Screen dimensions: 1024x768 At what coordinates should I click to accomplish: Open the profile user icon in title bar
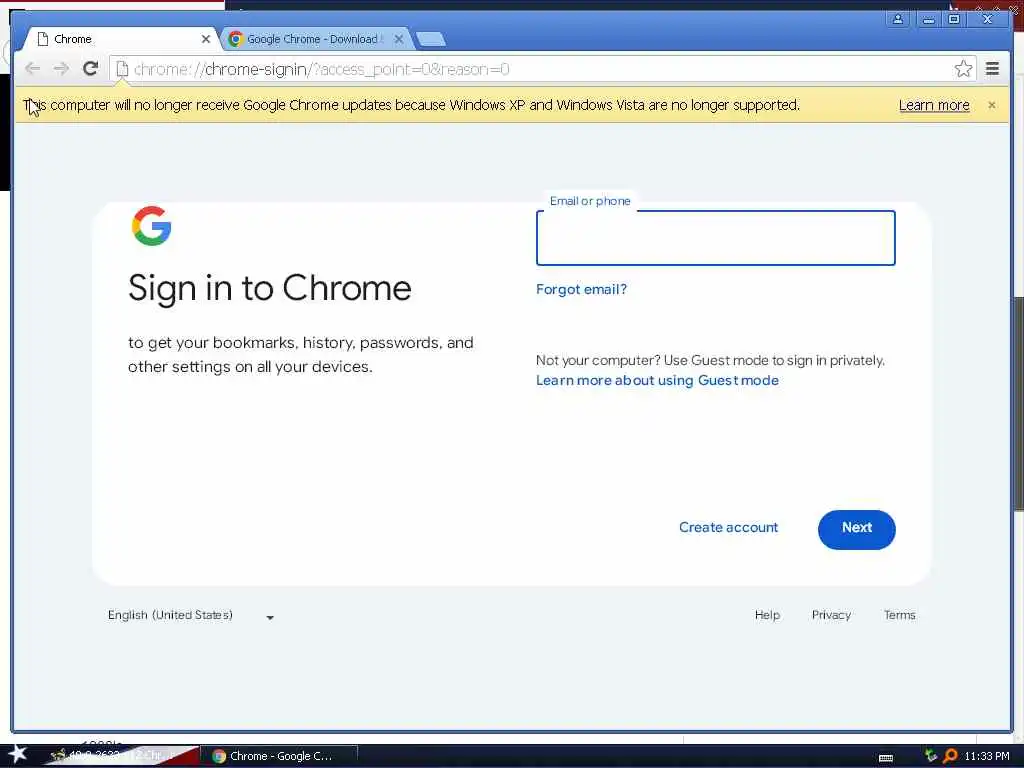point(898,19)
